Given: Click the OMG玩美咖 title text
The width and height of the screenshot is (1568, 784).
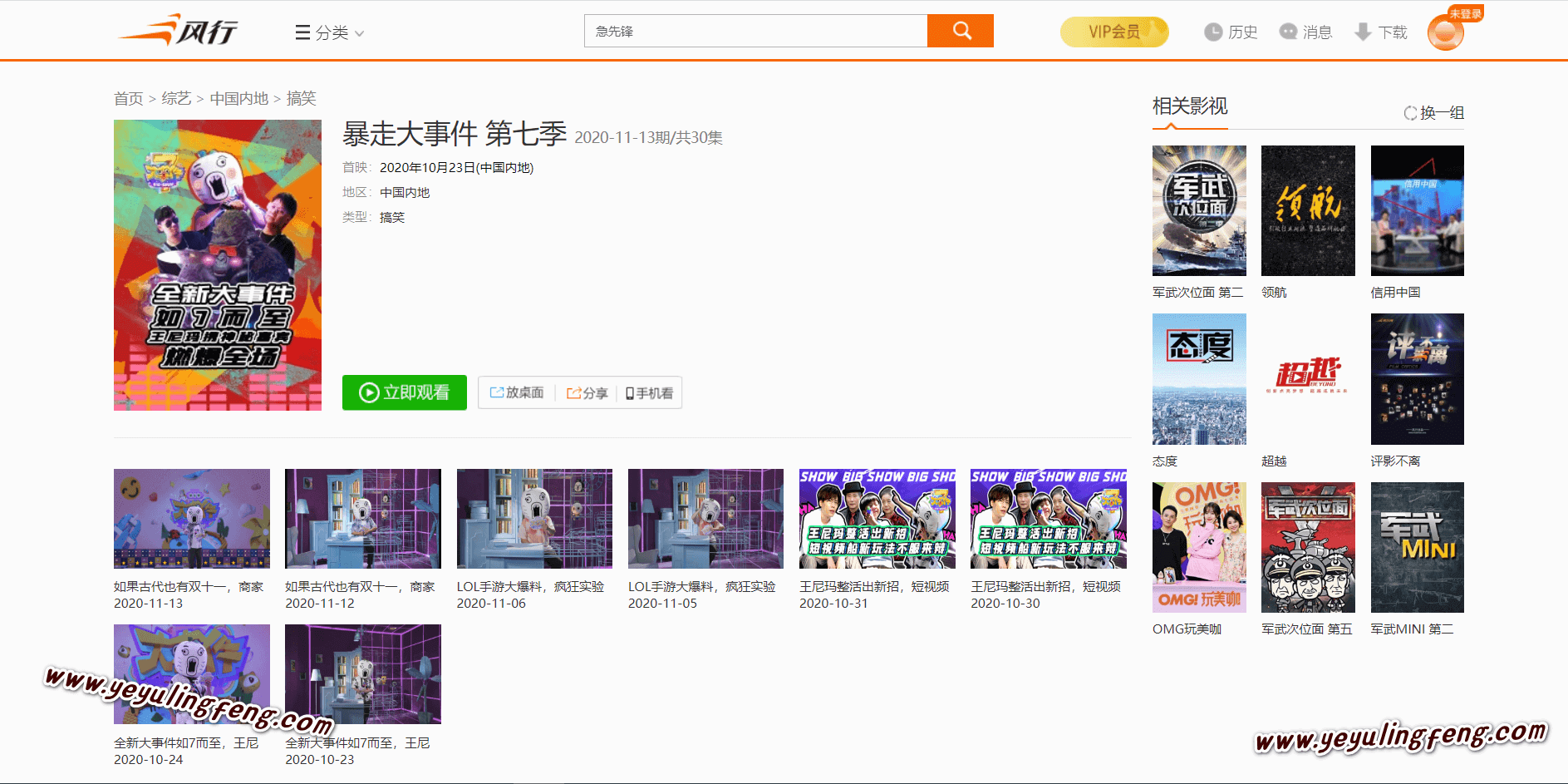Looking at the screenshot, I should coord(1187,629).
